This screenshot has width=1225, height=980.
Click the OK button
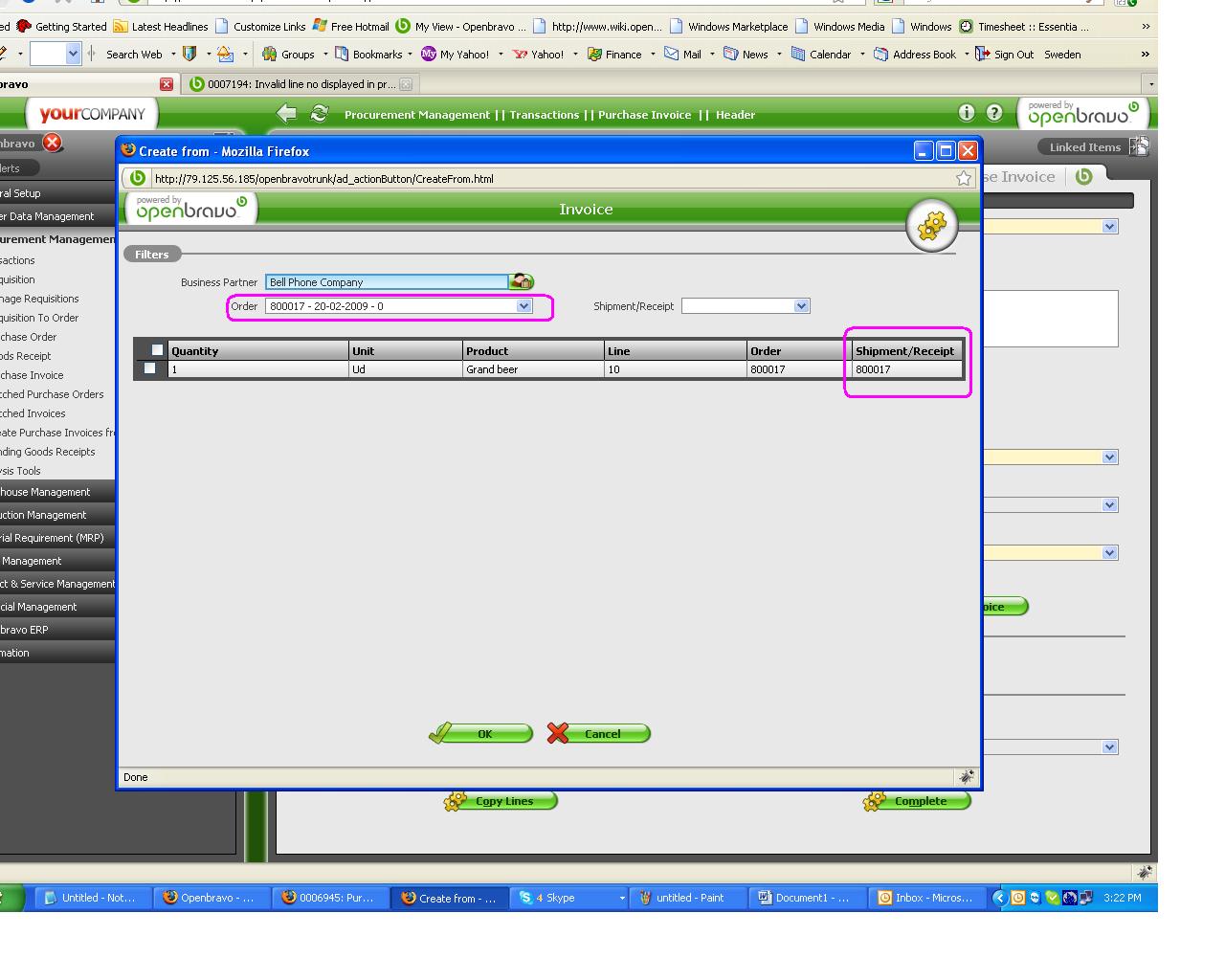(x=480, y=734)
